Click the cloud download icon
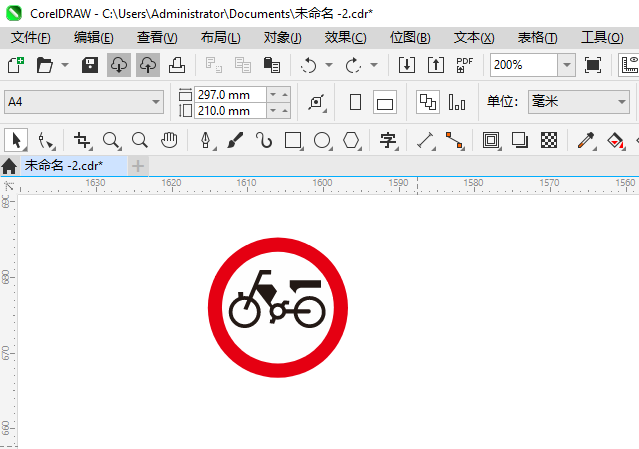The width and height of the screenshot is (639, 449). pyautogui.click(x=119, y=65)
